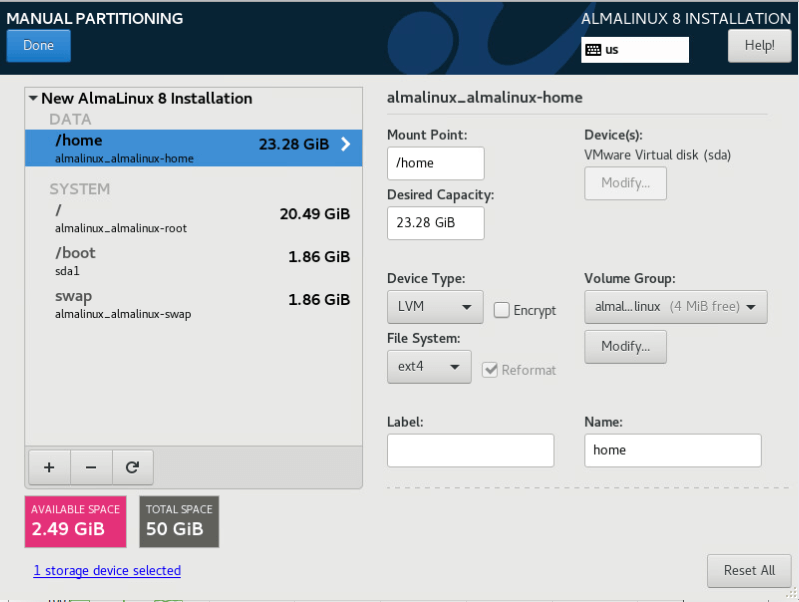Enable the Encrypt checkbox
The height and width of the screenshot is (602, 799).
501,310
